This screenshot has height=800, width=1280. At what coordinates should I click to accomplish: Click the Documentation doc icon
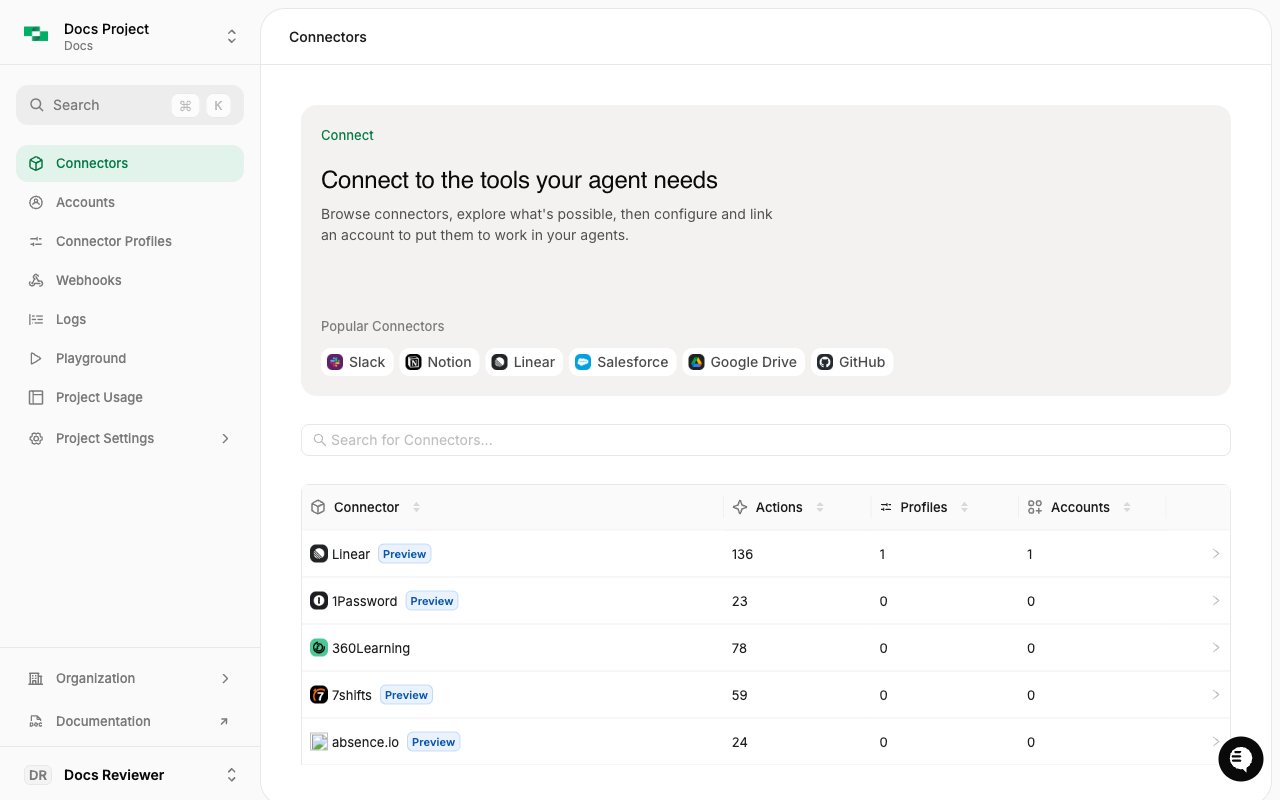(36, 721)
